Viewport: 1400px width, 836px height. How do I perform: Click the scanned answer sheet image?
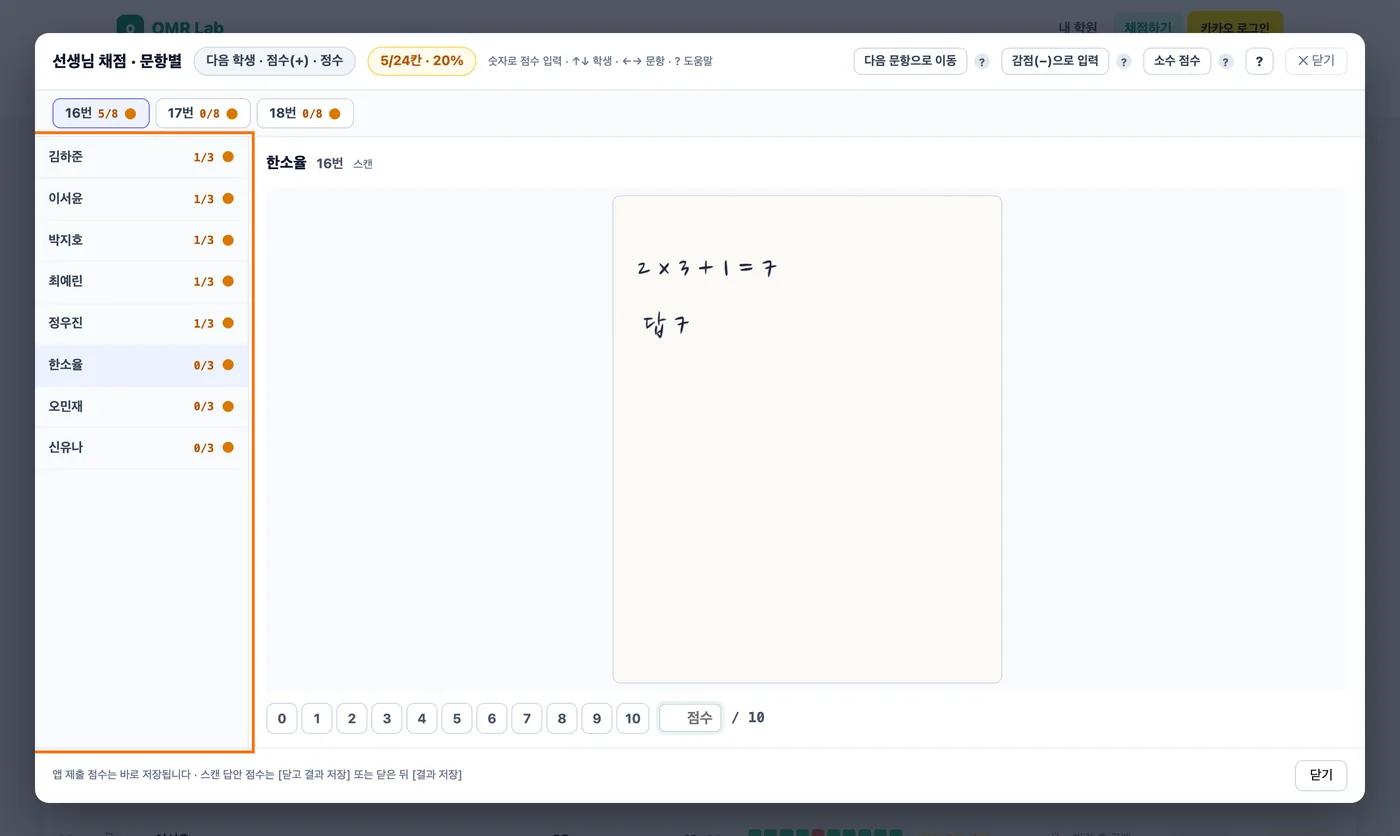tap(807, 439)
